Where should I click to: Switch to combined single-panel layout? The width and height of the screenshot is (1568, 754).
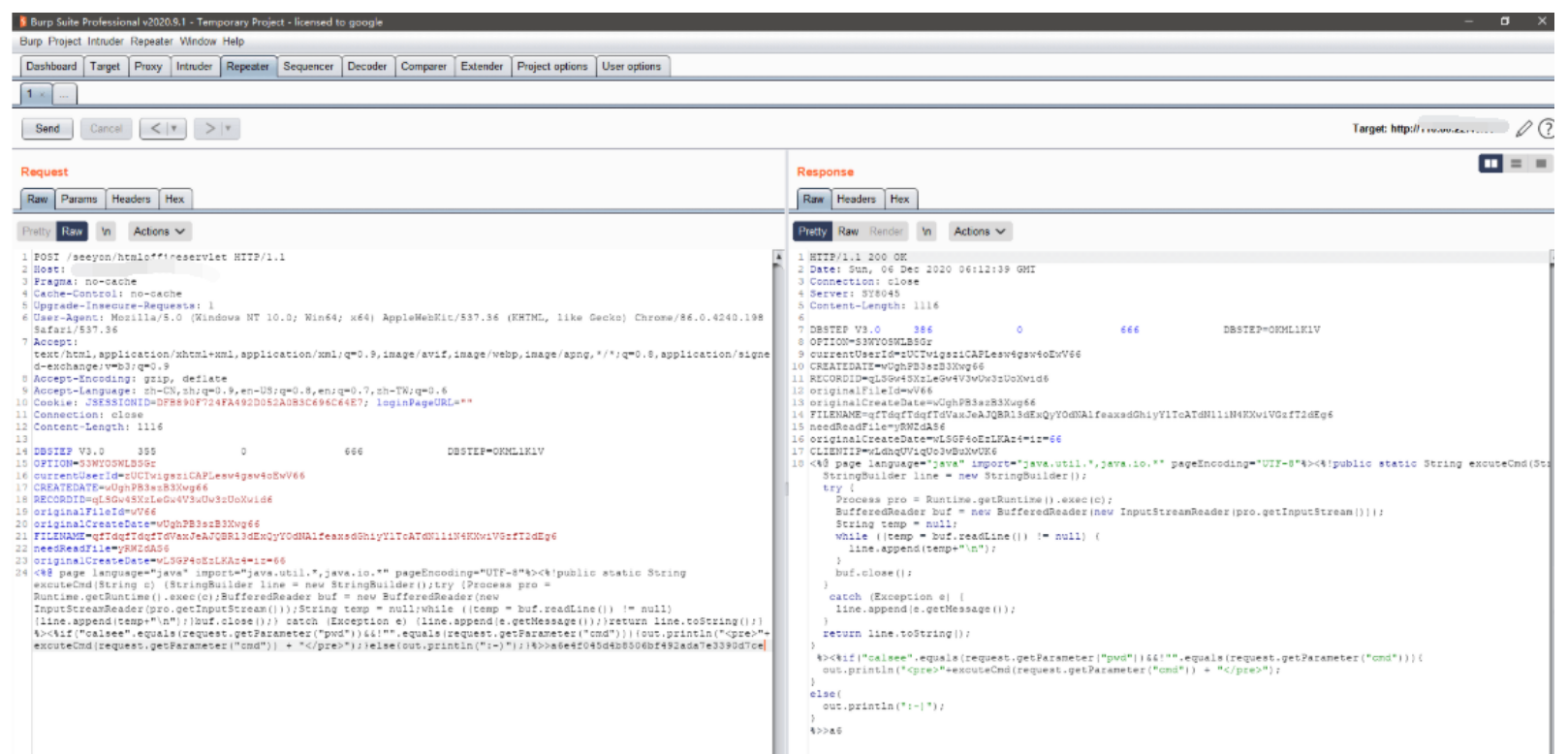(x=1541, y=164)
